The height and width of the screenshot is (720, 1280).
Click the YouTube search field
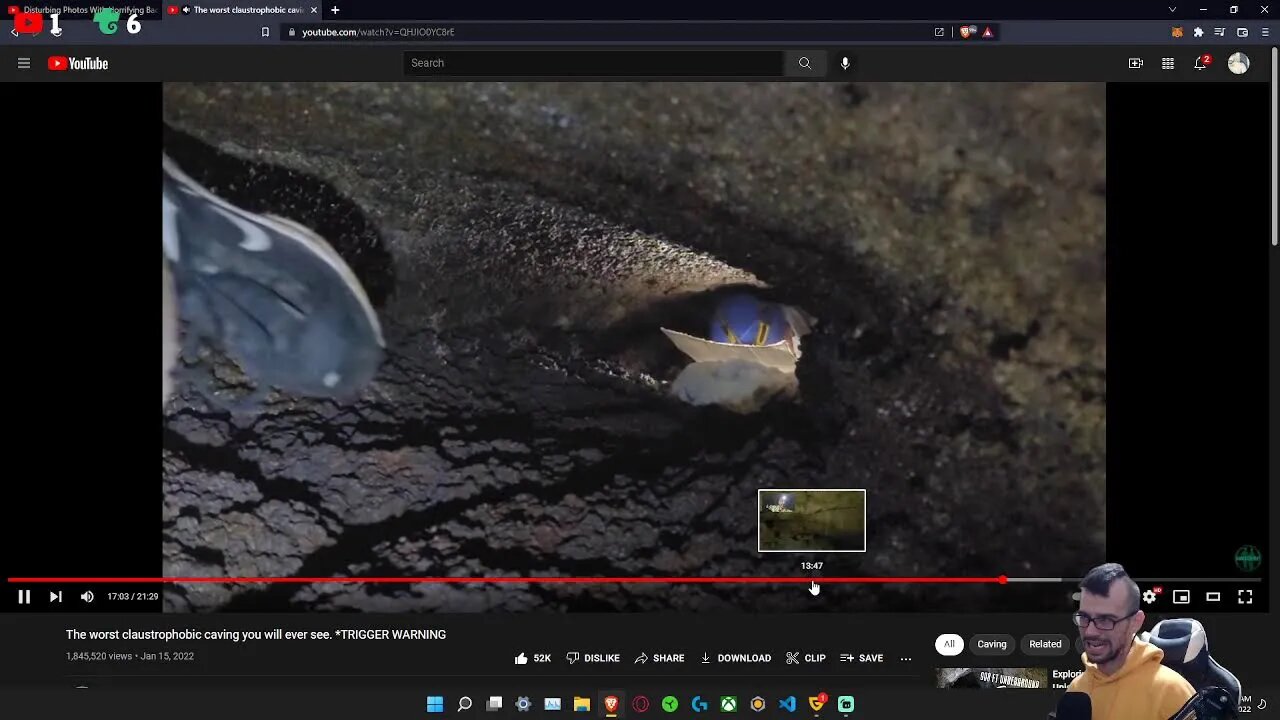coord(594,63)
